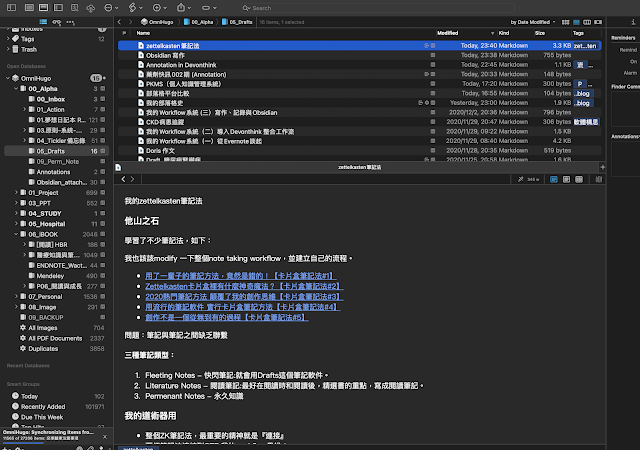Viewport: 640px width, 450px height.
Task: Toggle the sidebar with the toolbar sidebar icon
Action: [11, 7]
